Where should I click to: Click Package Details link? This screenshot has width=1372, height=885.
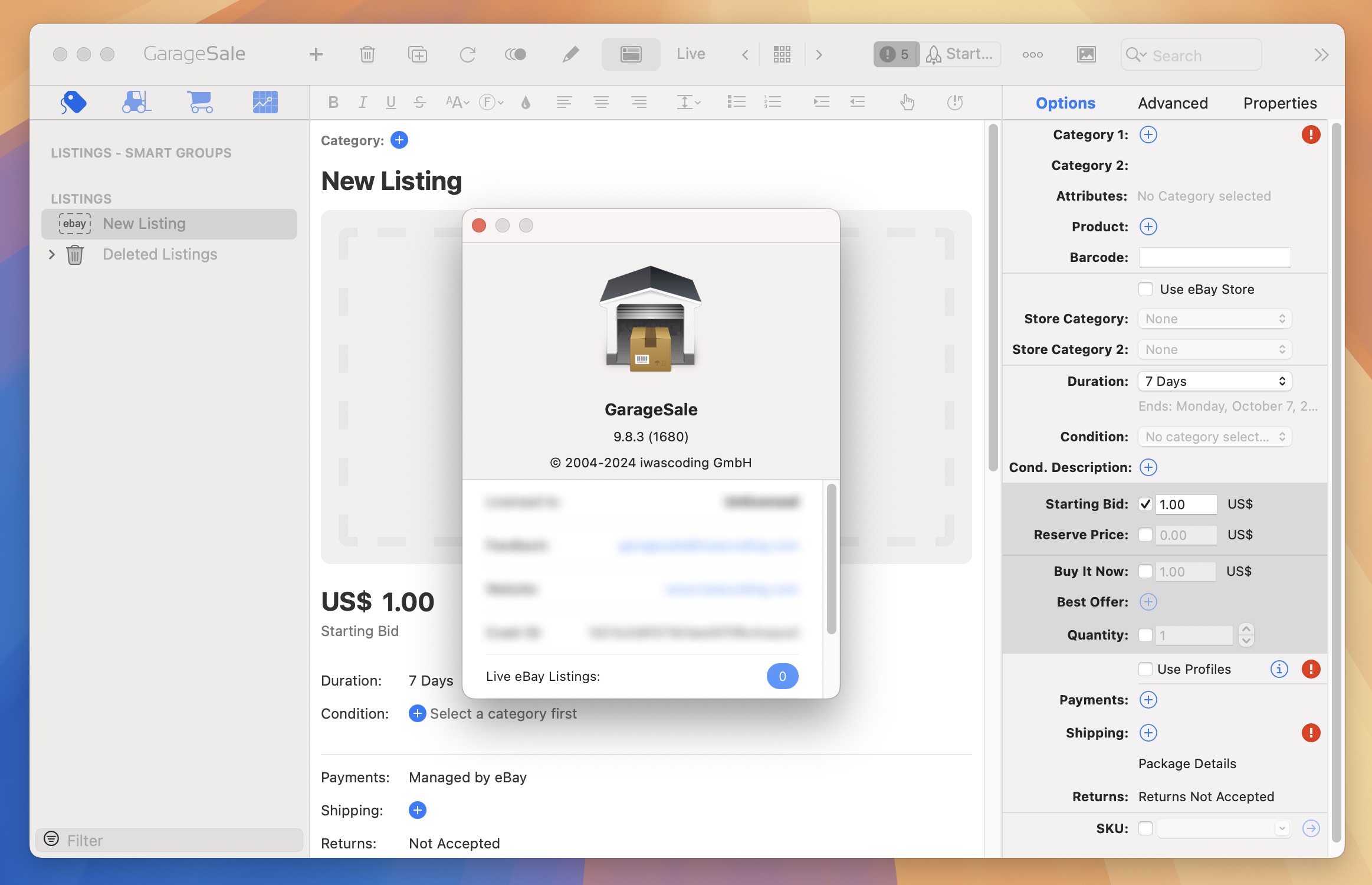click(1187, 763)
